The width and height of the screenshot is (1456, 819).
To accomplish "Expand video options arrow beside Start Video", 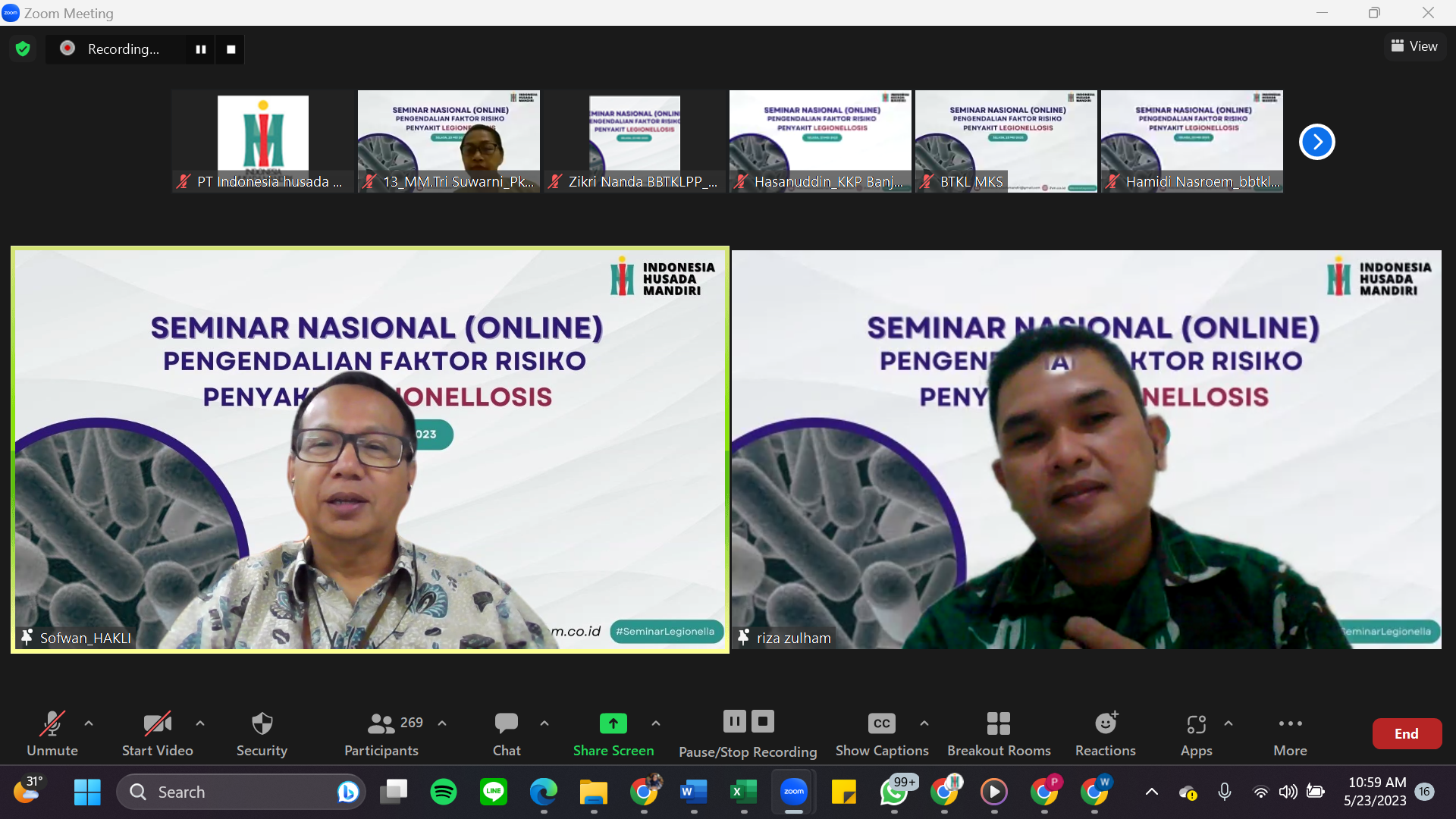I will (x=200, y=723).
